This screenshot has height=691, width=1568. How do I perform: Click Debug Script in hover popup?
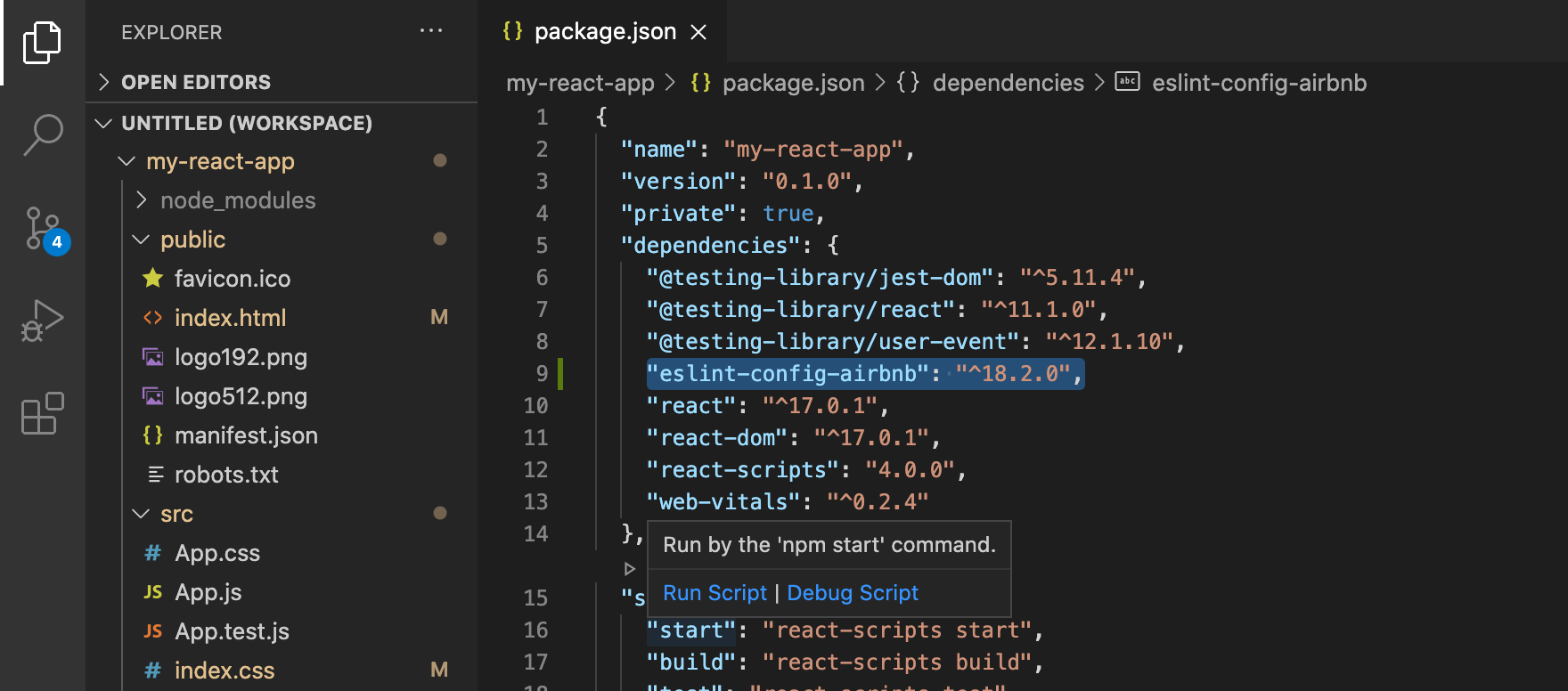click(853, 593)
